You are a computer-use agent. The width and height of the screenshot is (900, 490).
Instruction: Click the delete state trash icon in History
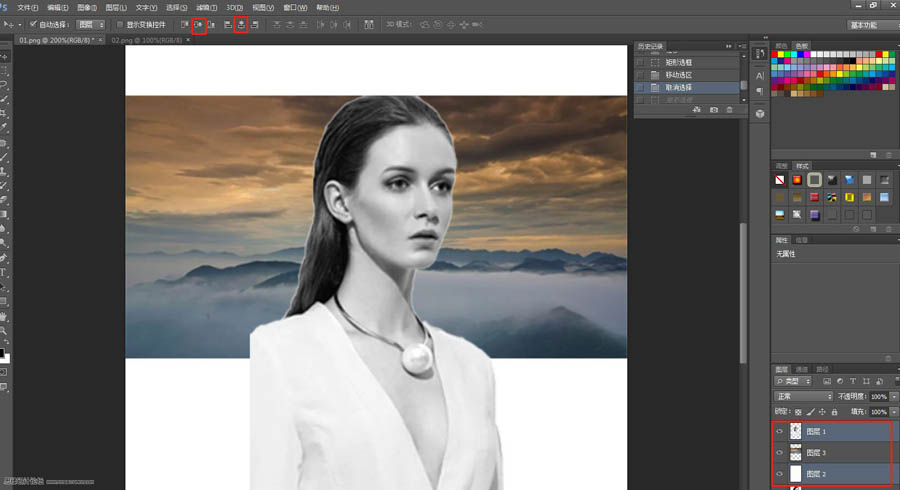(x=730, y=110)
